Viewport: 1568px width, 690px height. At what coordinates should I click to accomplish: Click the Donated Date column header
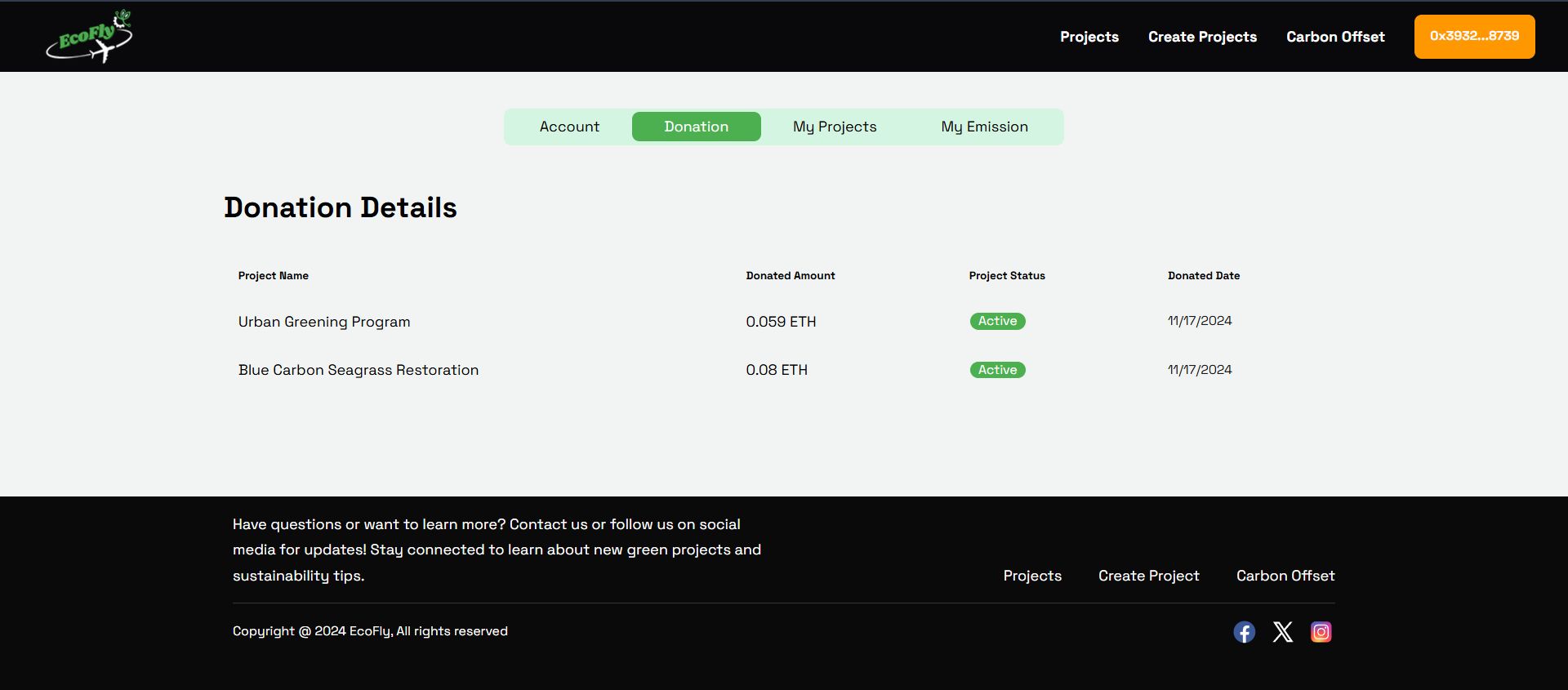pos(1204,276)
